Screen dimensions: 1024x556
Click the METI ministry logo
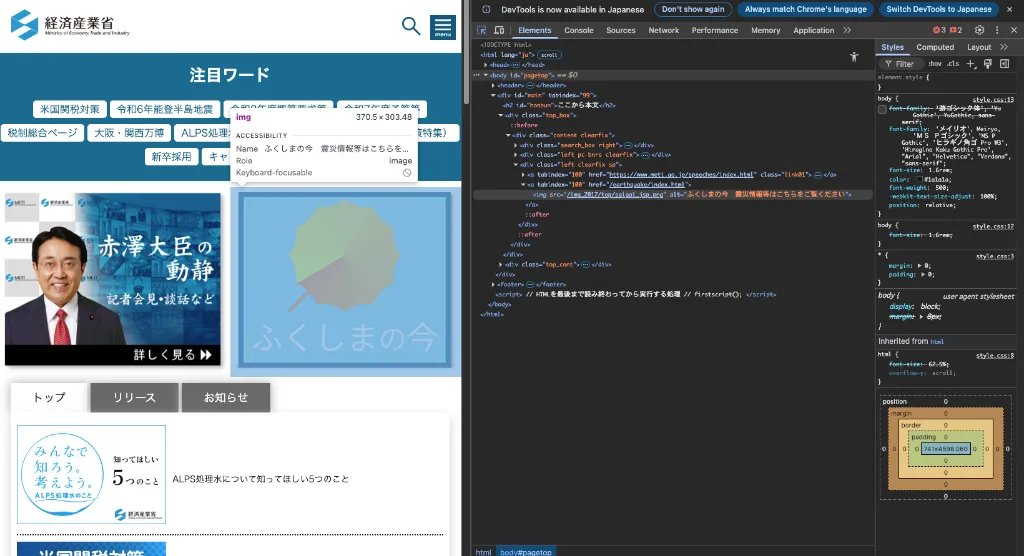[x=70, y=25]
